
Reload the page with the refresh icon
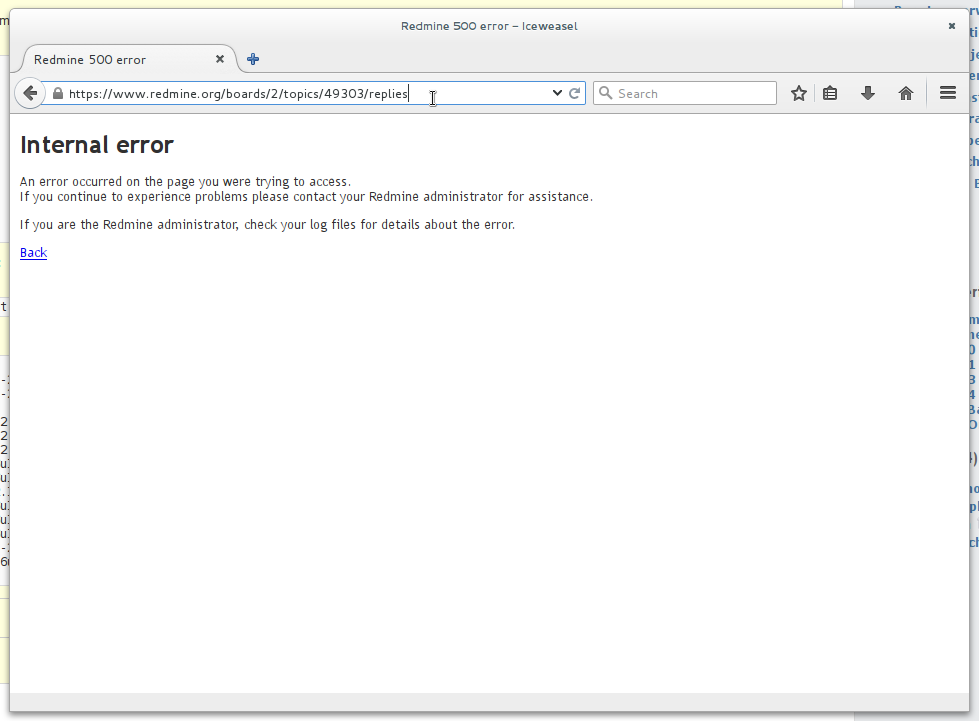[x=574, y=94]
